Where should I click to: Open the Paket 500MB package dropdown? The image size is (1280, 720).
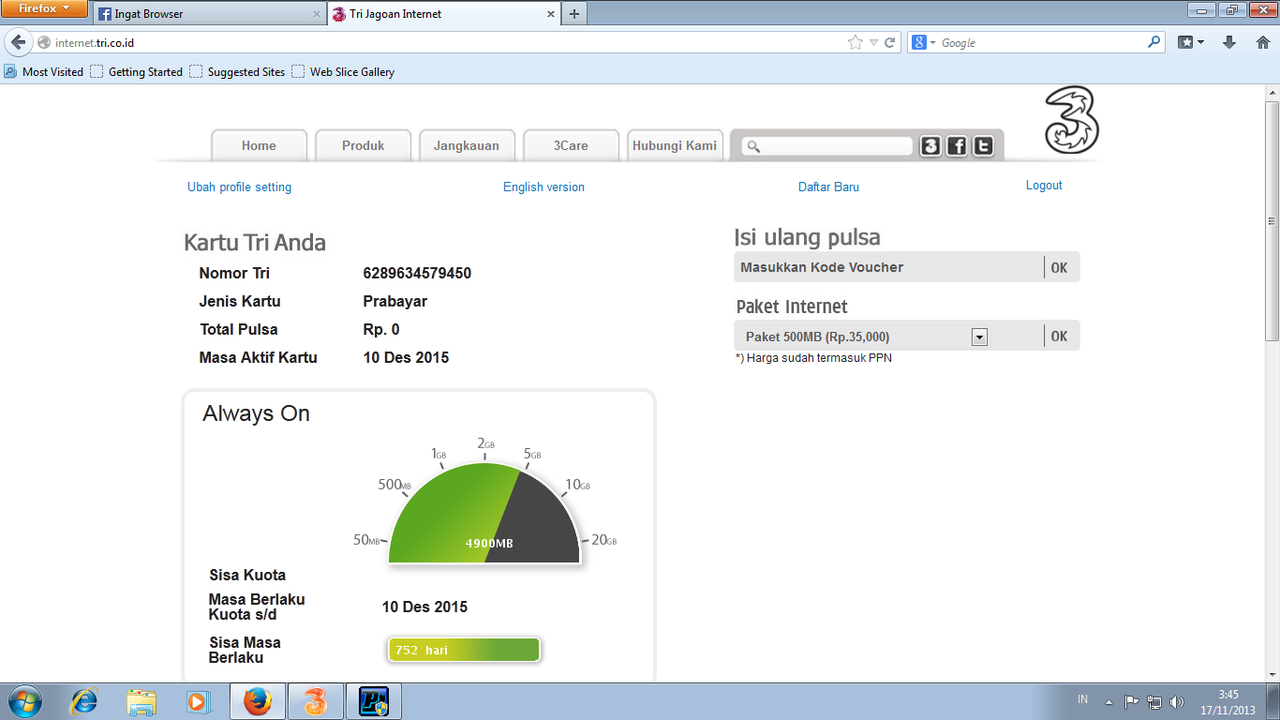[x=978, y=336]
